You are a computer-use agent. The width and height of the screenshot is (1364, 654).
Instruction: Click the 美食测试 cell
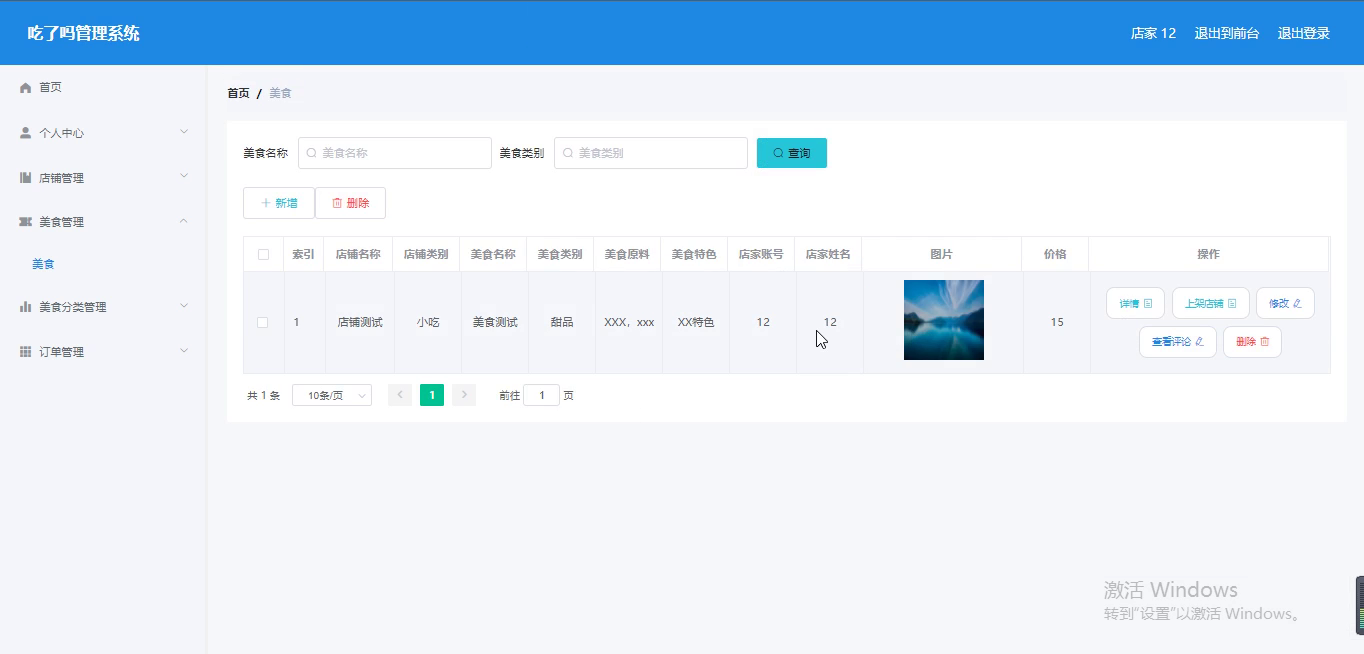click(495, 322)
